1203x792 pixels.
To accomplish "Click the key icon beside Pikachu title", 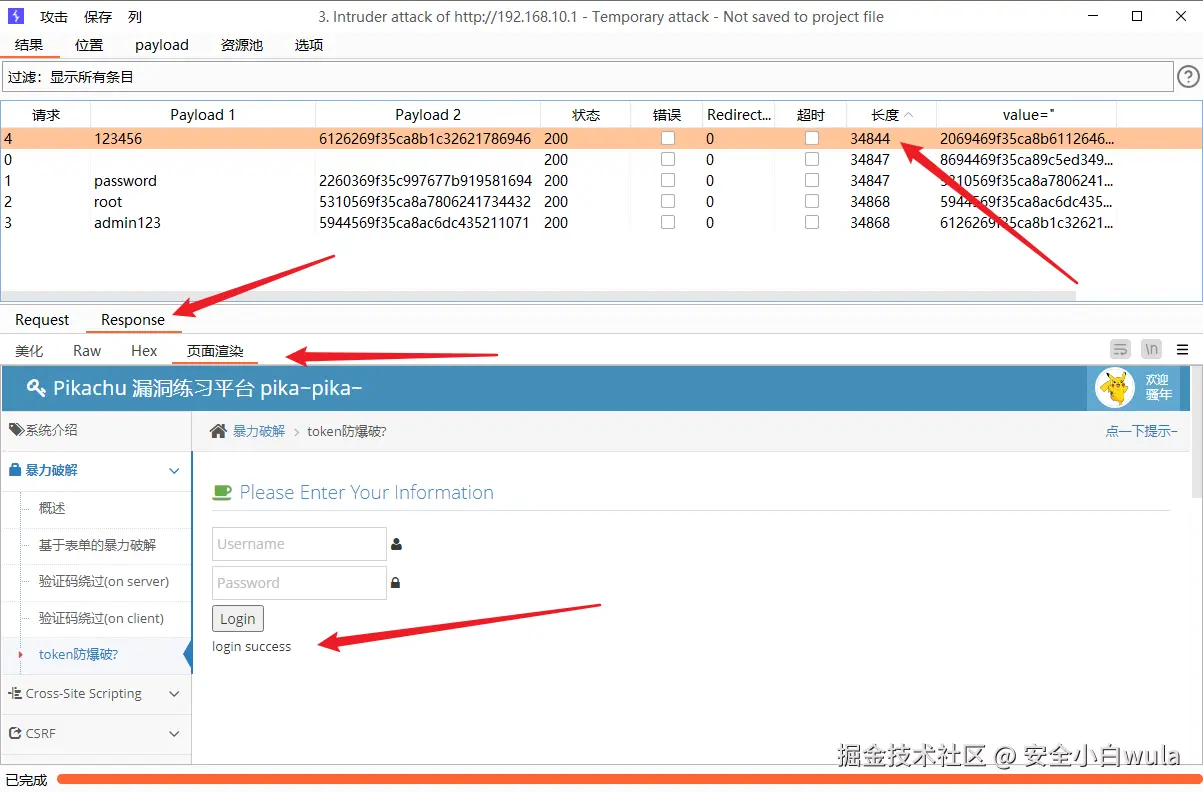I will [x=37, y=388].
